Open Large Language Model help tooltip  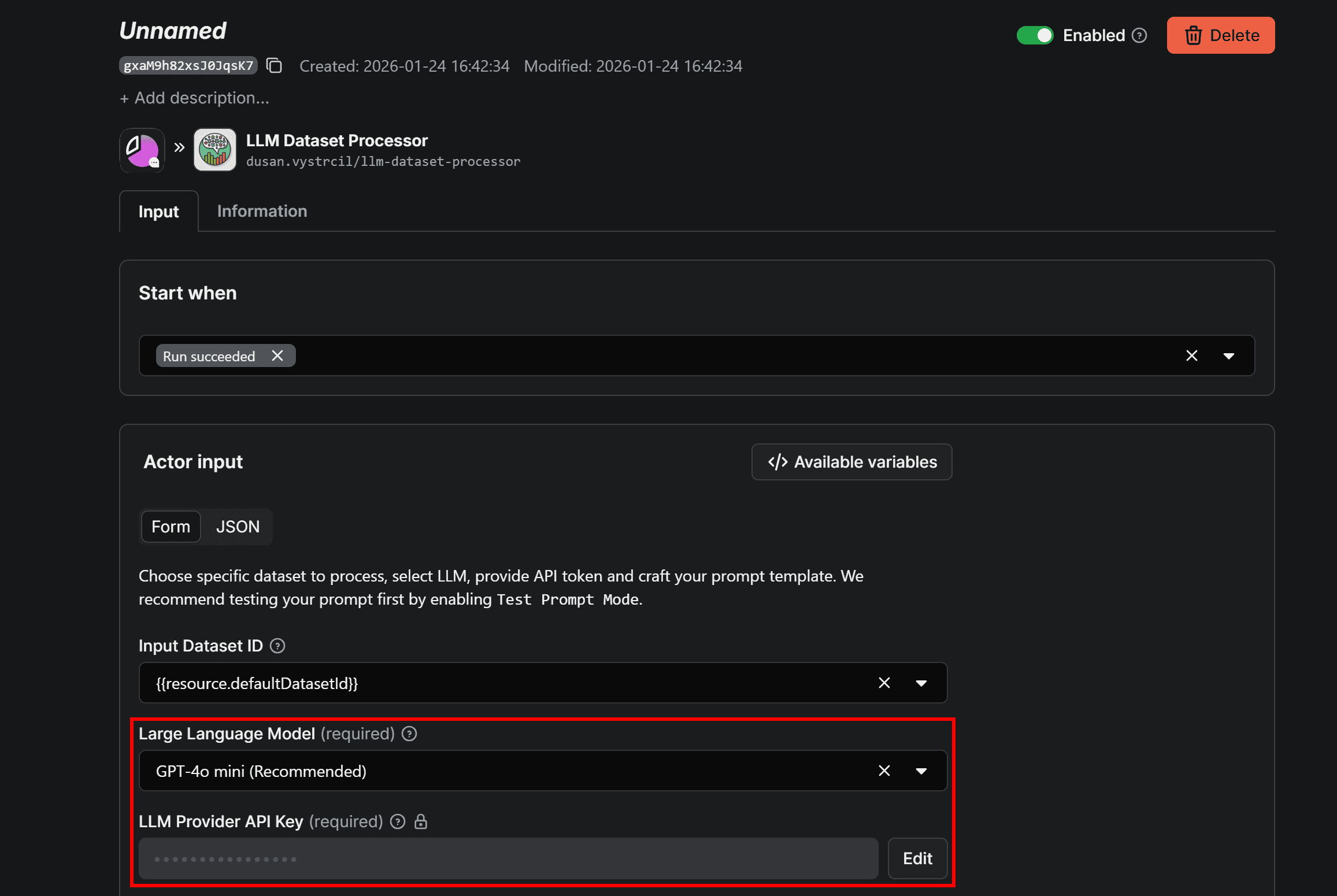tap(409, 734)
